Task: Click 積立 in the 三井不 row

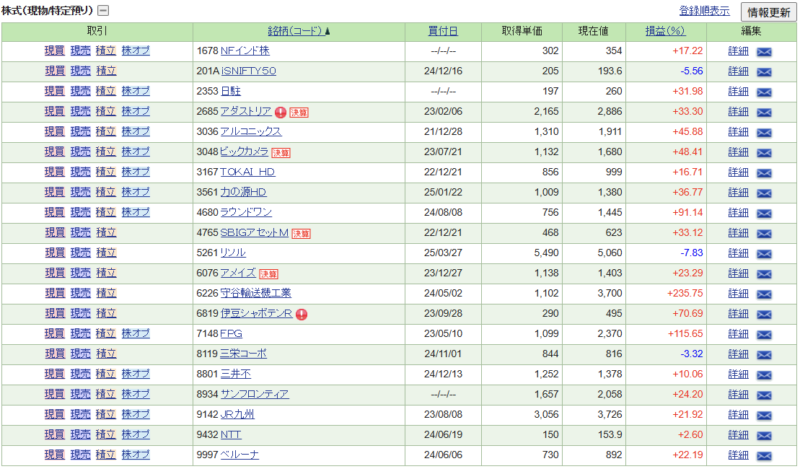Action: coord(106,374)
